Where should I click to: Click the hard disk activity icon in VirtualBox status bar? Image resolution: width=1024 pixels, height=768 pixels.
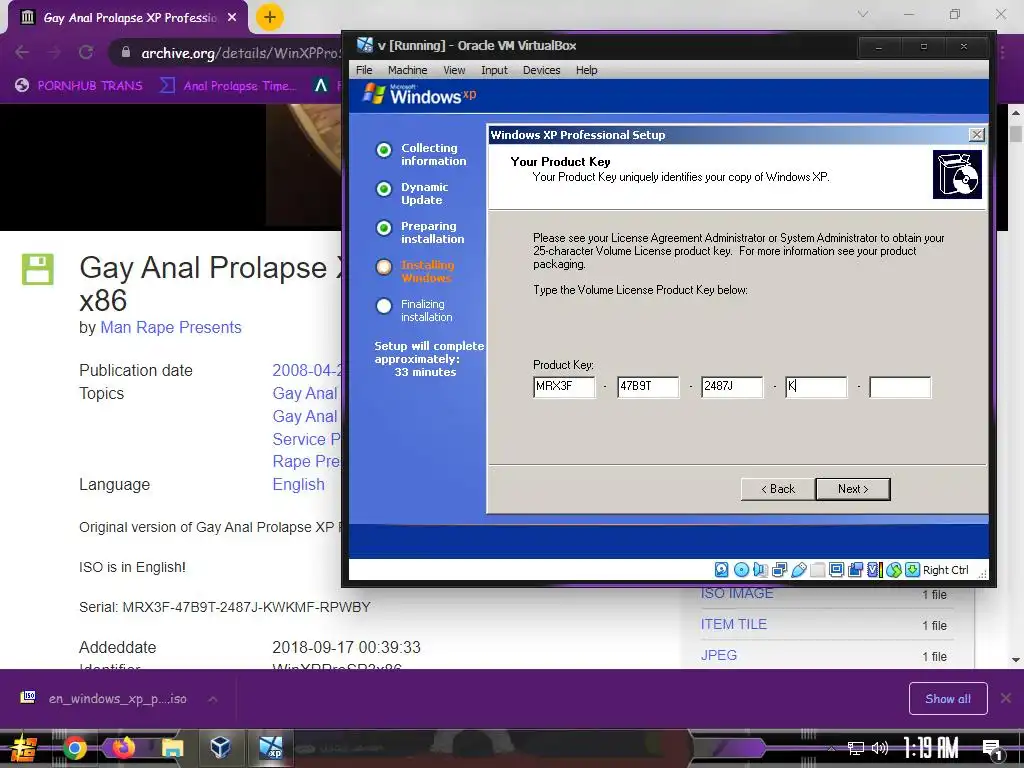[722, 570]
